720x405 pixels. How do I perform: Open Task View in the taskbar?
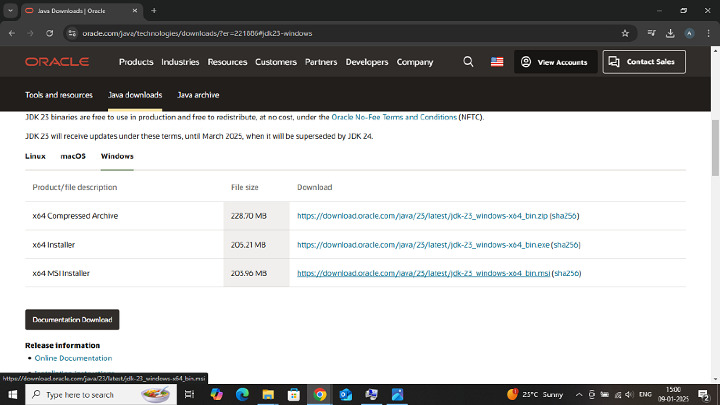[189, 394]
